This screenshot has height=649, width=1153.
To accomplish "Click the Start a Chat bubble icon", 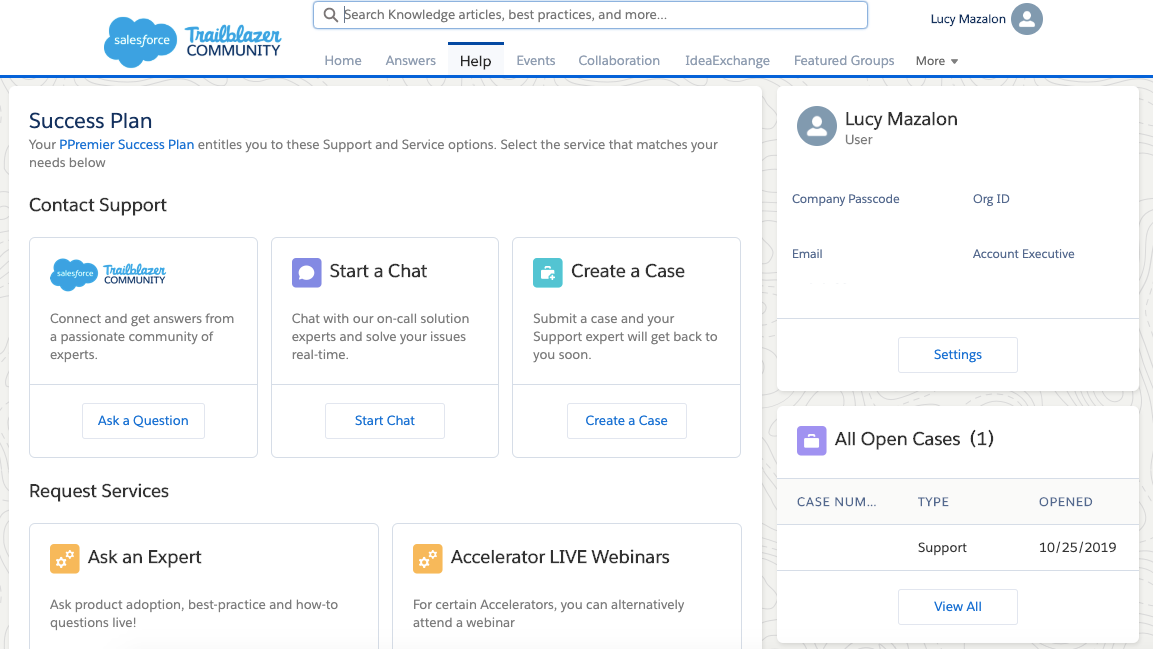I will pos(307,273).
